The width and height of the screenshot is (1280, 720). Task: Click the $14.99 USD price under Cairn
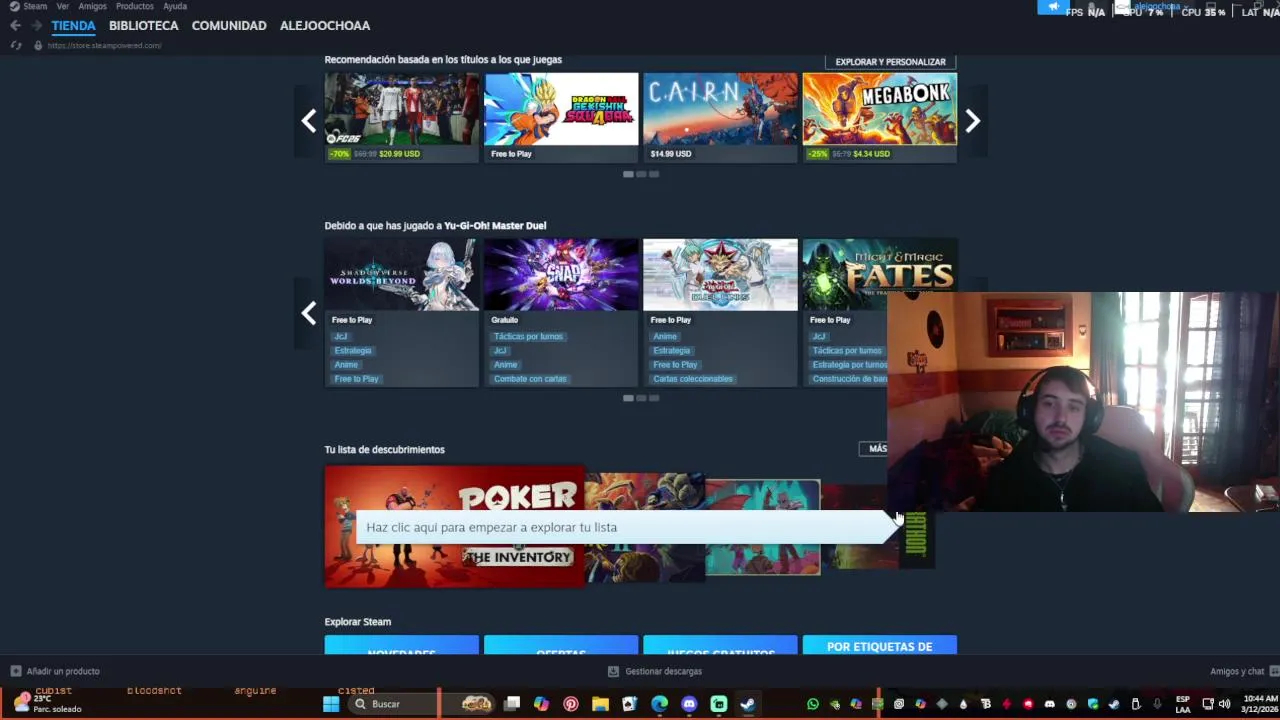[671, 154]
